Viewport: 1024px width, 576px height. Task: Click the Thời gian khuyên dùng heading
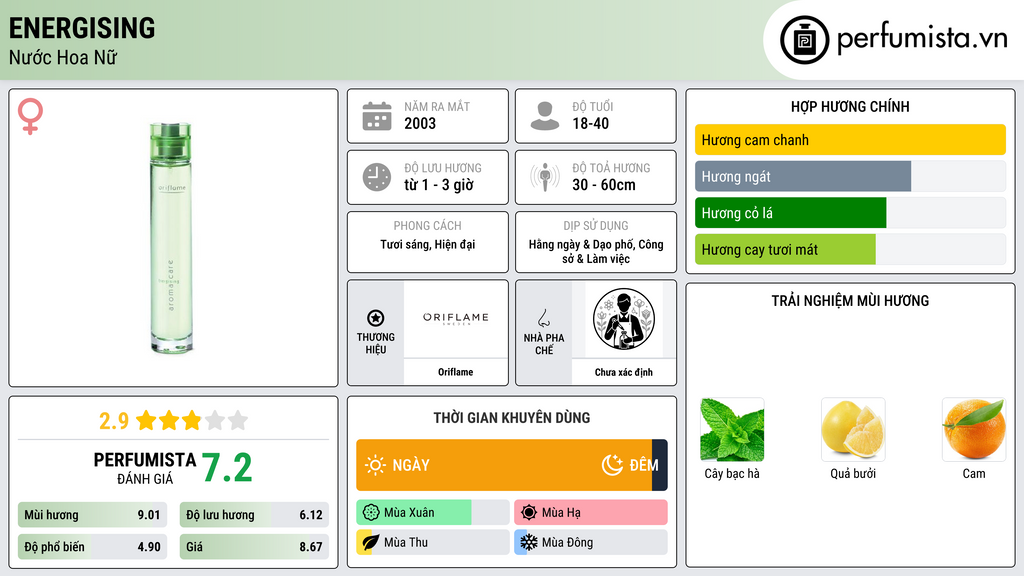coord(511,417)
